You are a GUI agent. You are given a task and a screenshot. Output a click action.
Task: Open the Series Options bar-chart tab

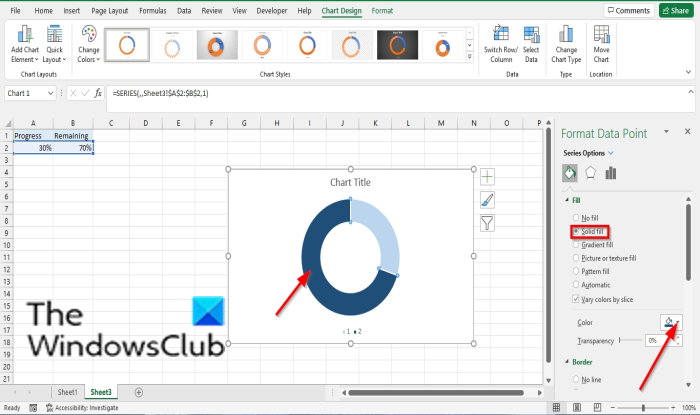[x=611, y=173]
